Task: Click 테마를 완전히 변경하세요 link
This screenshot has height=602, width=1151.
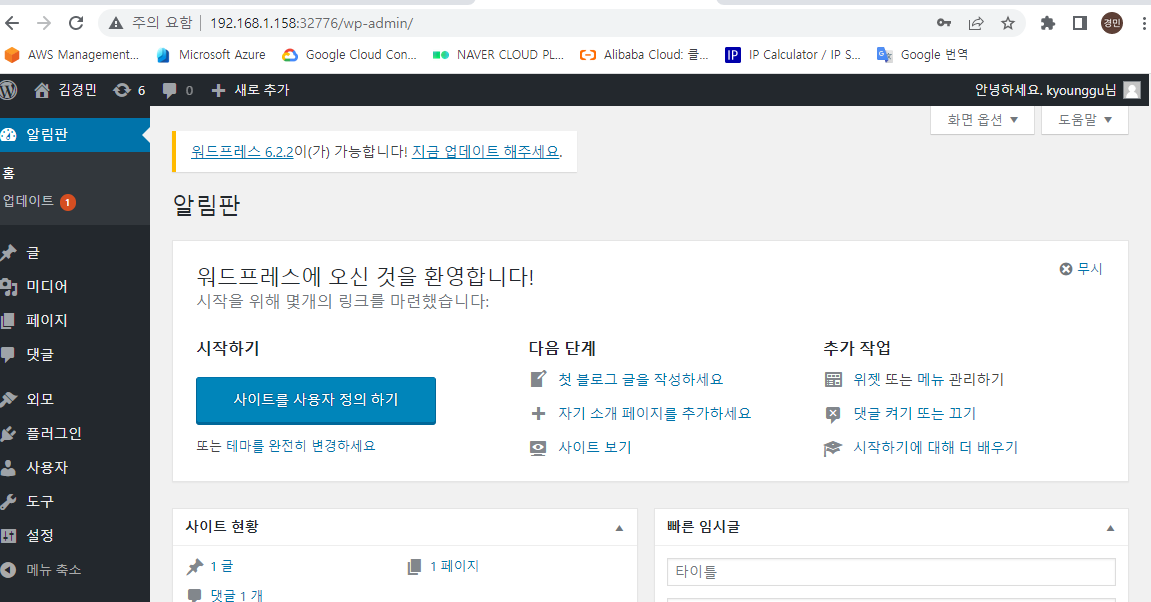Action: pos(301,446)
